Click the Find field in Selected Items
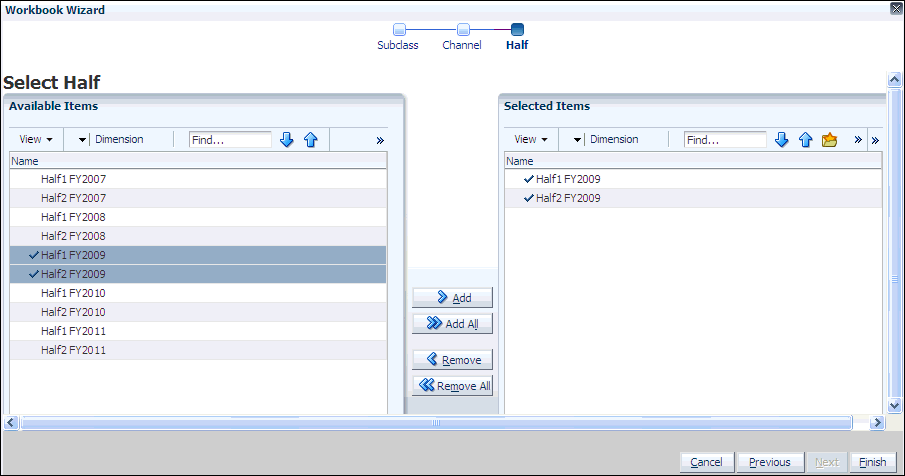The width and height of the screenshot is (905, 476). (x=726, y=140)
